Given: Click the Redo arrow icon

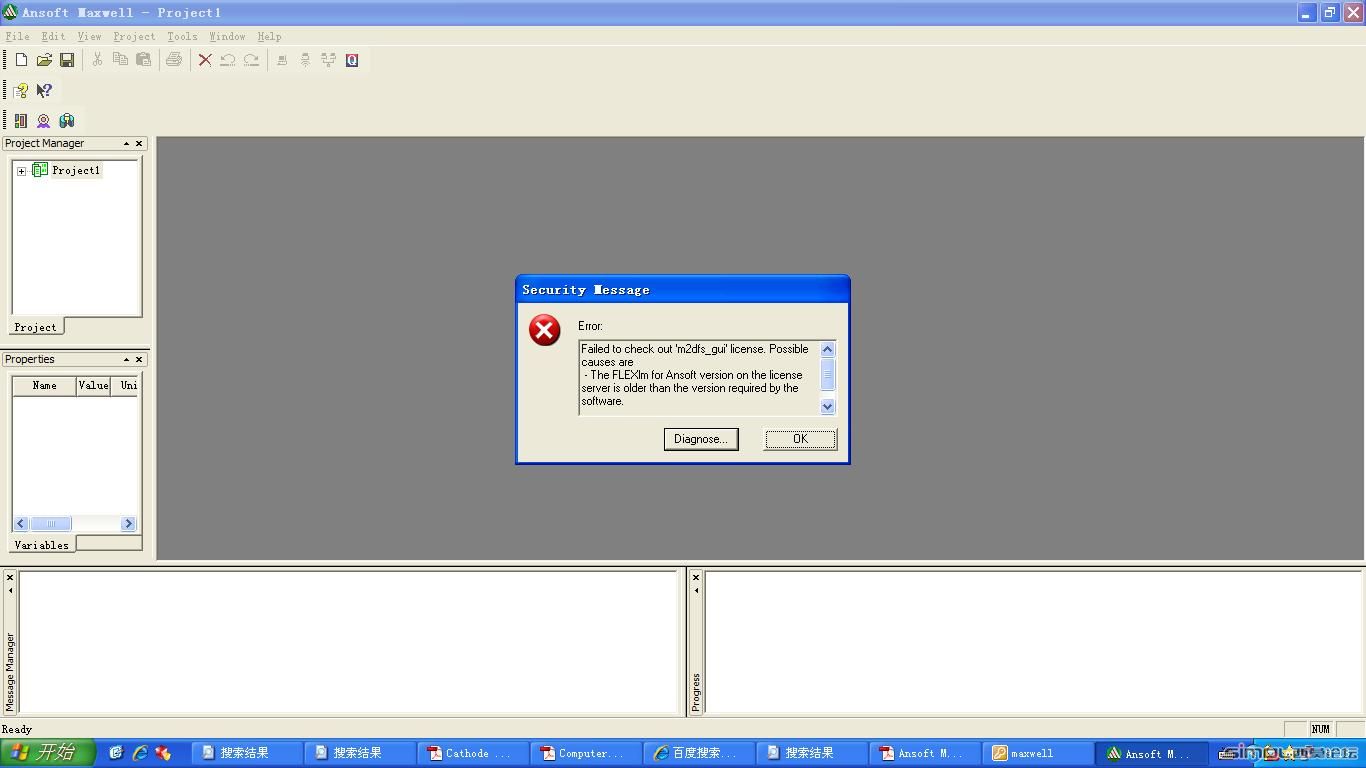Looking at the screenshot, I should coord(251,60).
